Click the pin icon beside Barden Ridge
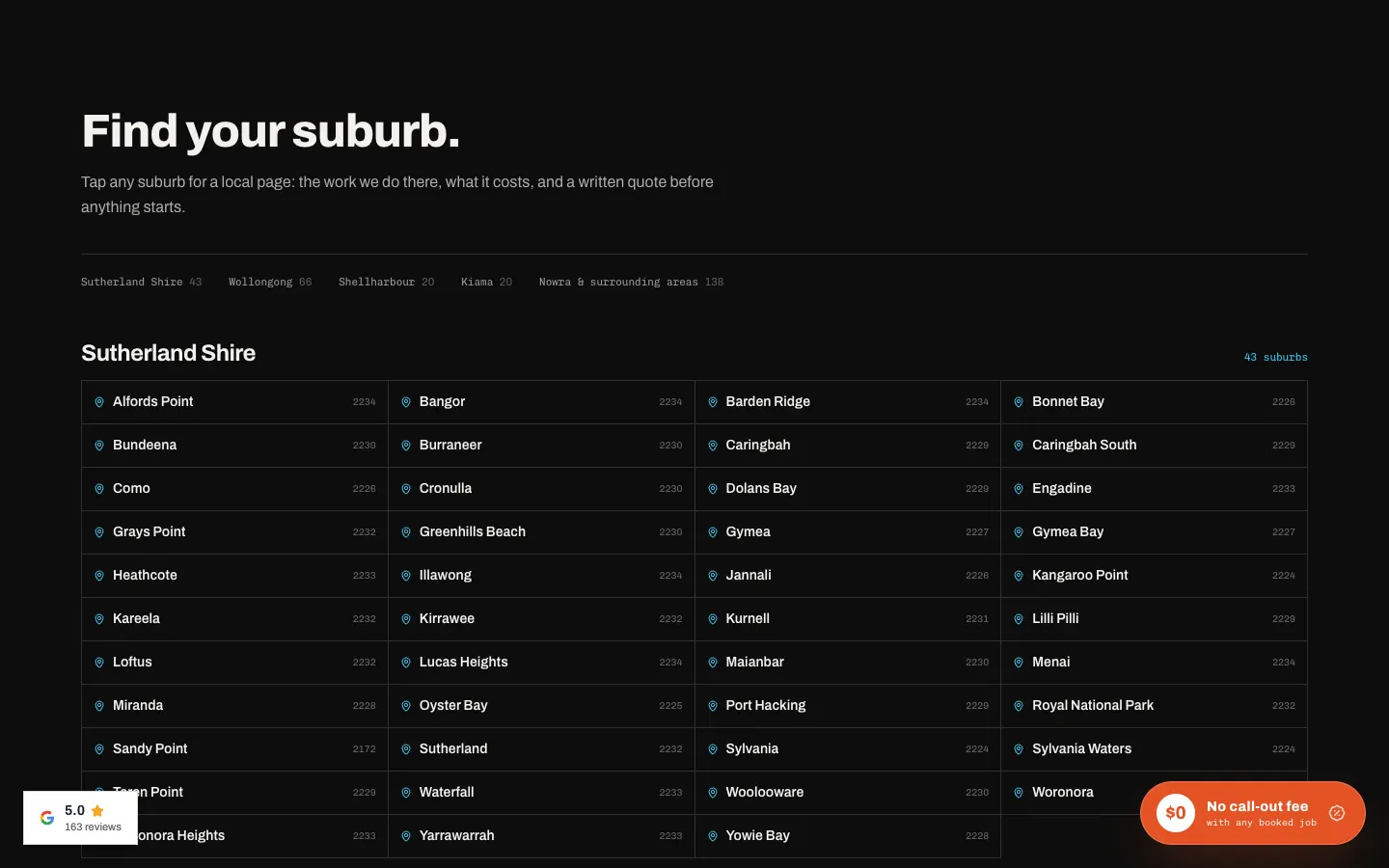Image resolution: width=1389 pixels, height=868 pixels. 713,402
